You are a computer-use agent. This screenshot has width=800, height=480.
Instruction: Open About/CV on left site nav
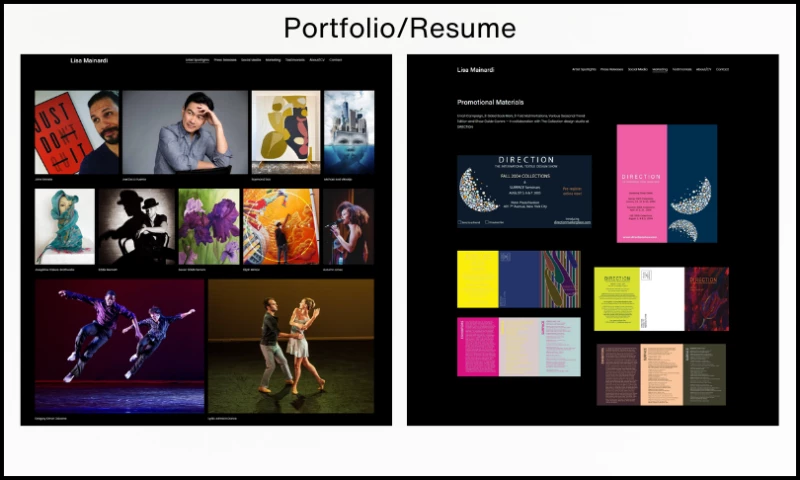click(317, 60)
